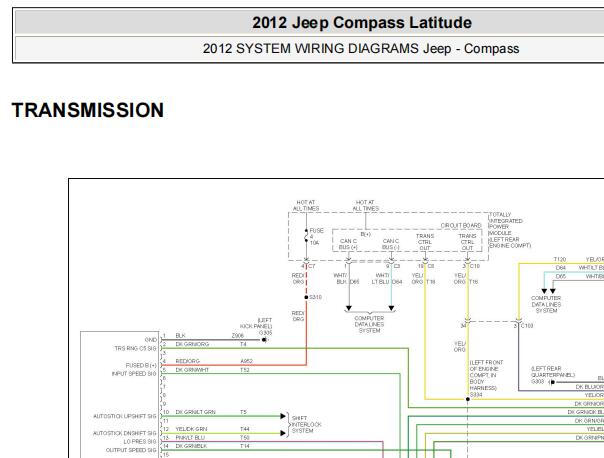Click the "TRANSMISSION" section heading
The height and width of the screenshot is (458, 604).
pos(88,110)
